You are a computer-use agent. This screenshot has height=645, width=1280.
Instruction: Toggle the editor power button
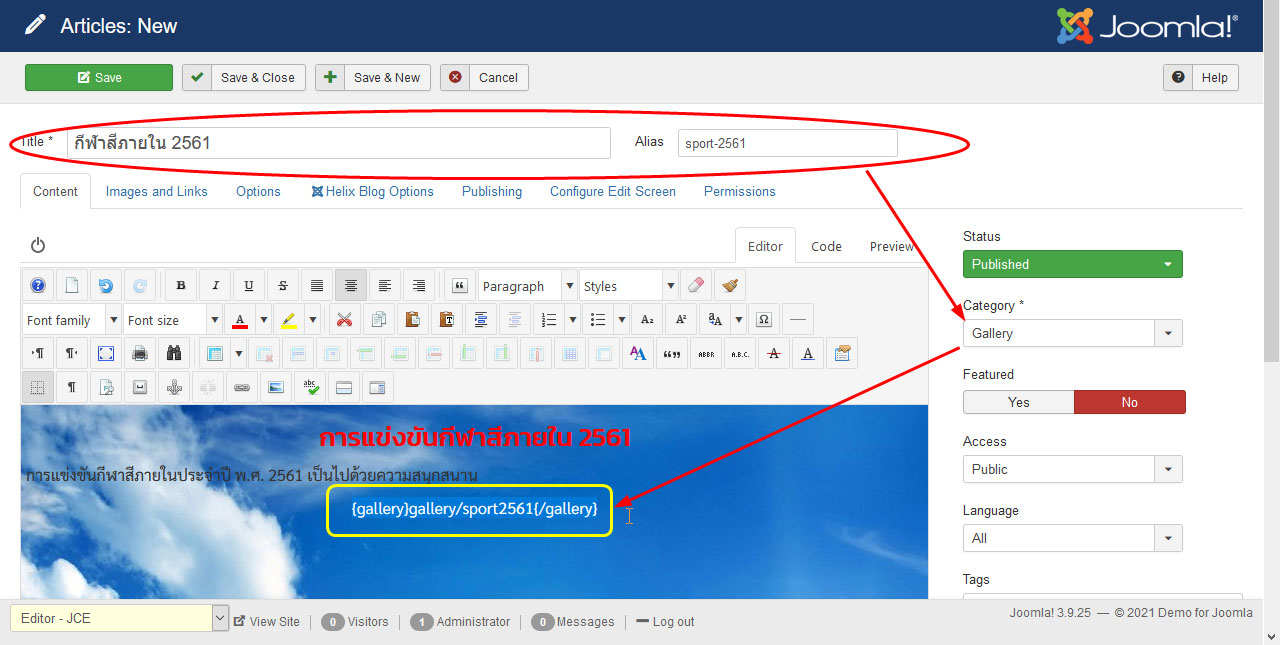click(38, 245)
